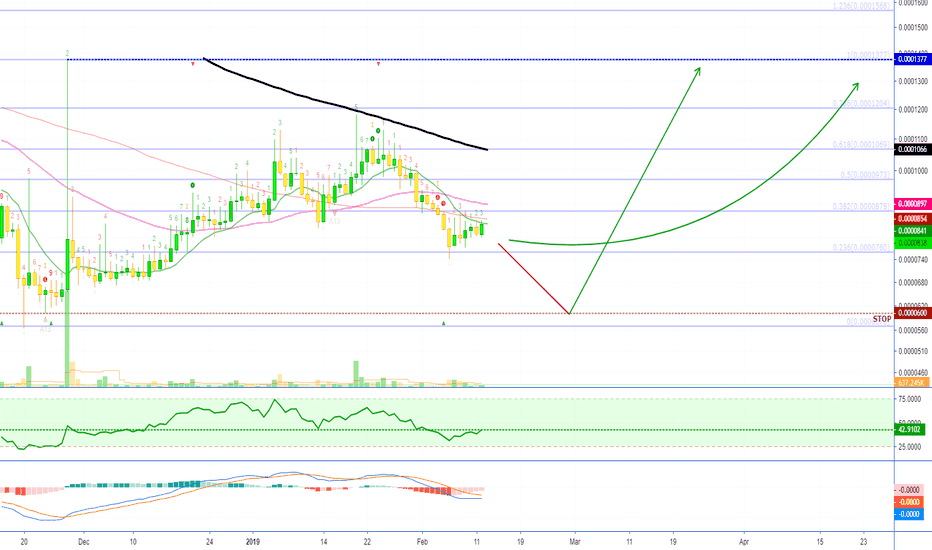932x550 pixels.
Task: Select the 1.236(0.0001568) Fibonacci label
Action: pyautogui.click(x=862, y=6)
